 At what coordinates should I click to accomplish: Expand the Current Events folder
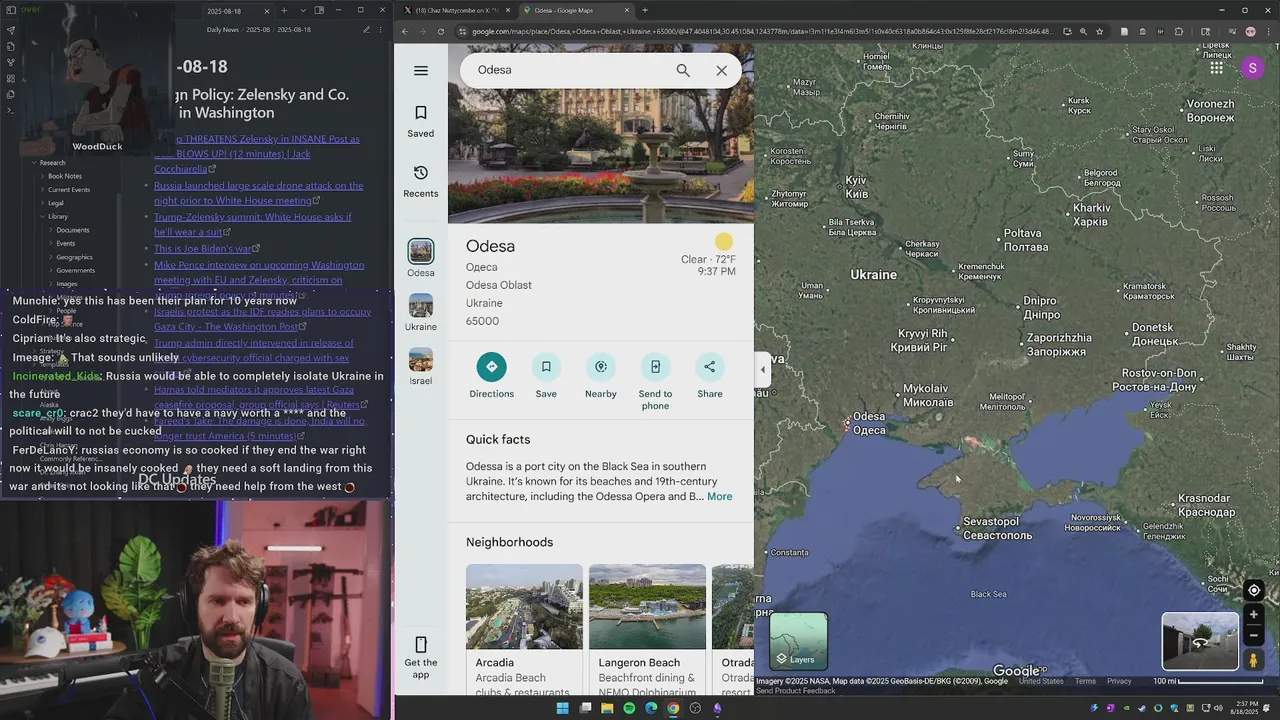coord(43,190)
